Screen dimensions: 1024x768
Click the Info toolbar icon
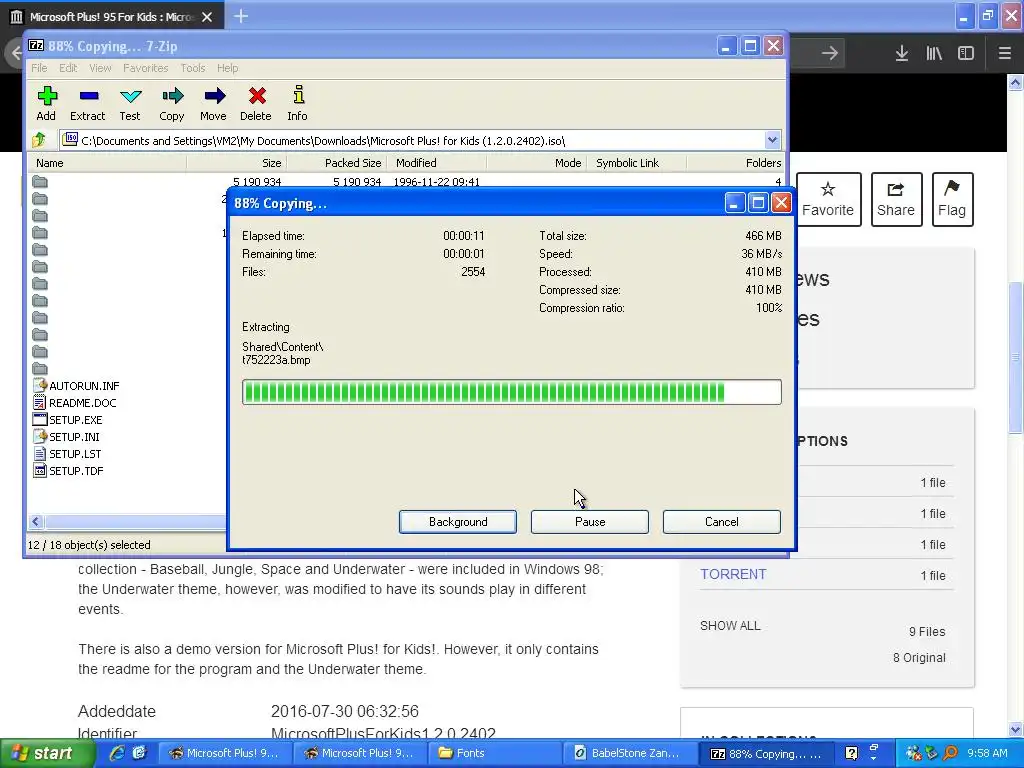[x=298, y=103]
